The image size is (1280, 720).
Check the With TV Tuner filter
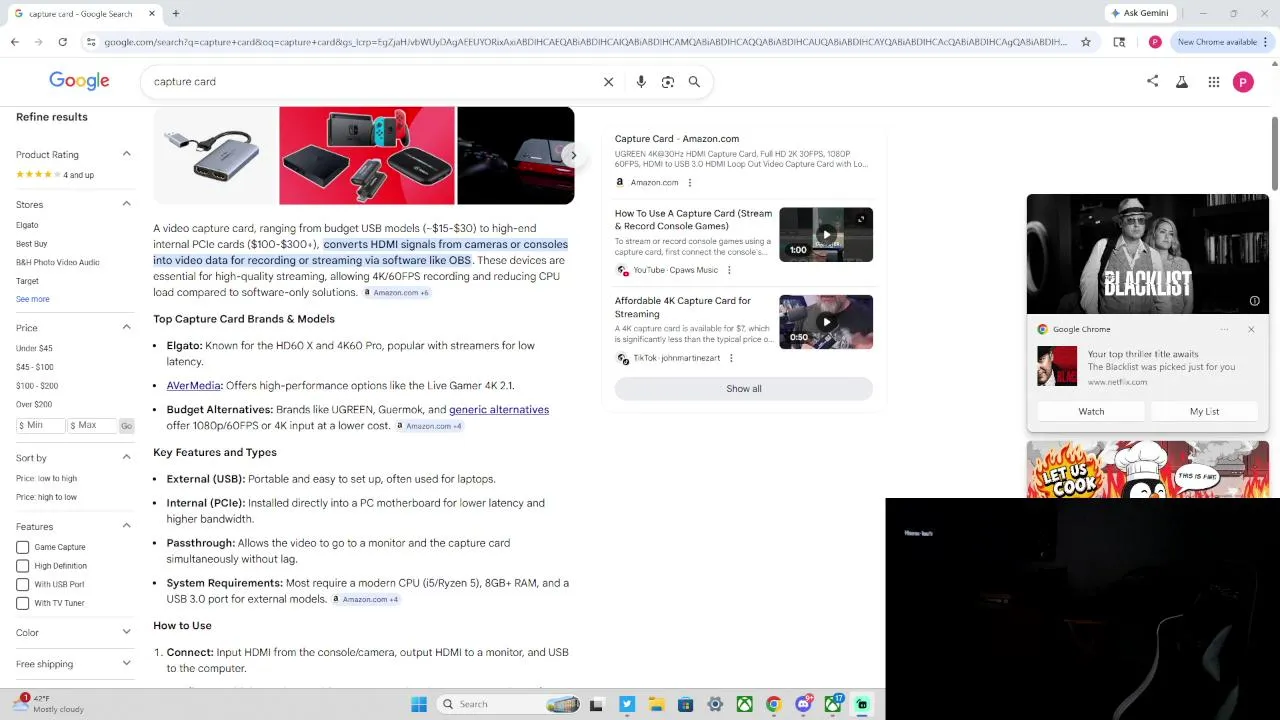tap(22, 603)
